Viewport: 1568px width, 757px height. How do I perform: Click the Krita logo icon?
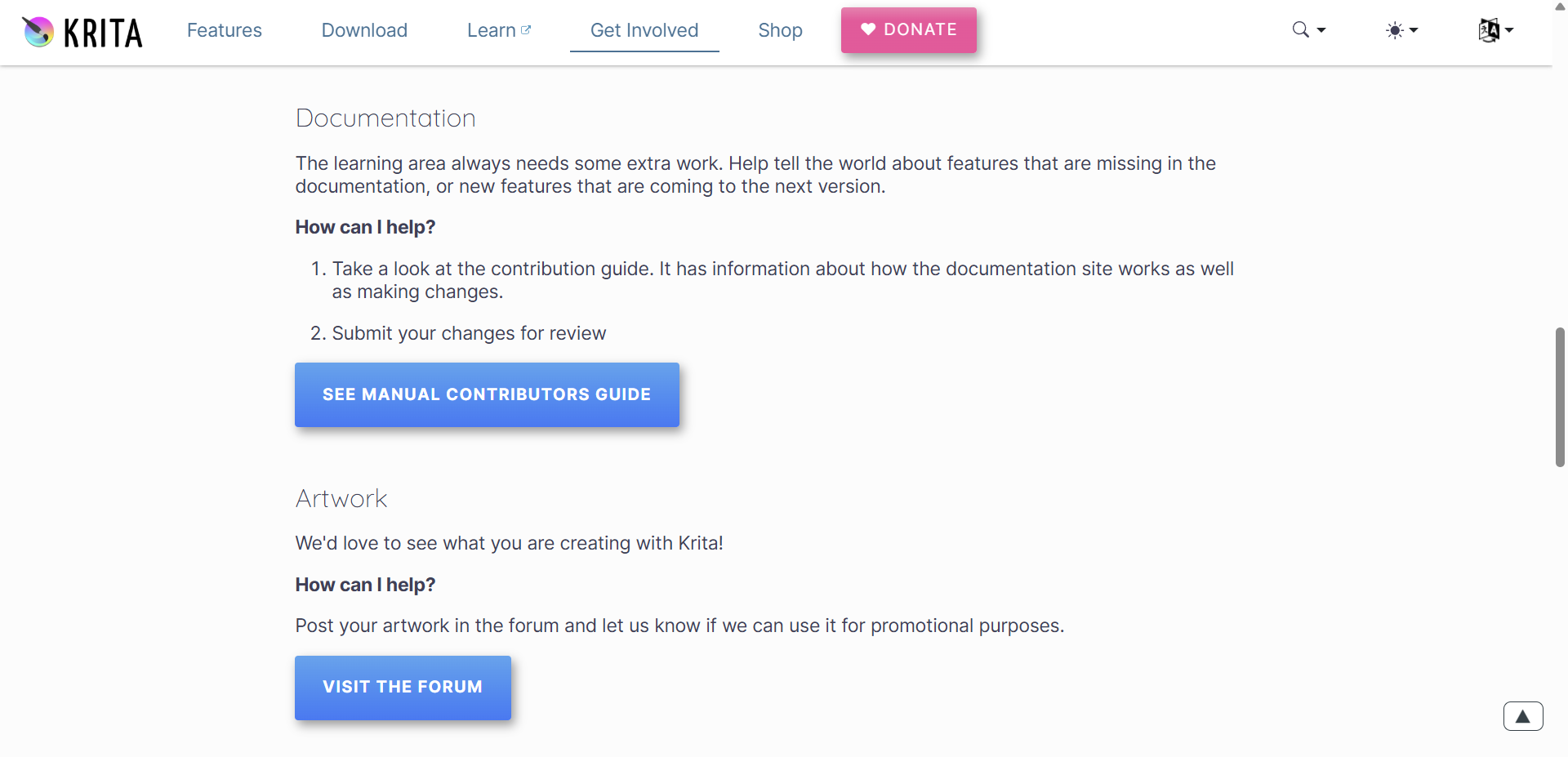coord(38,32)
